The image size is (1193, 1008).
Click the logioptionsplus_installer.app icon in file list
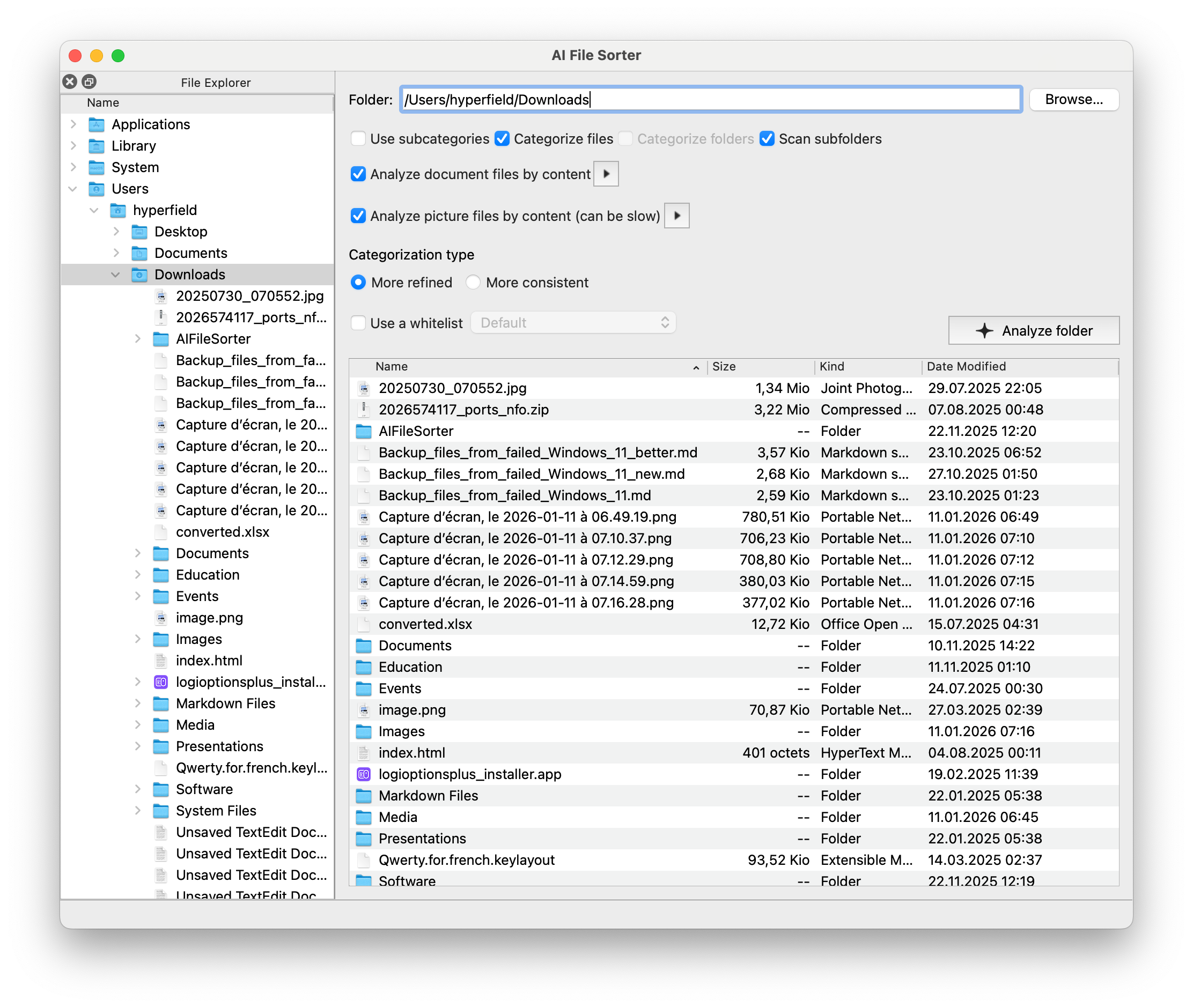[364, 774]
